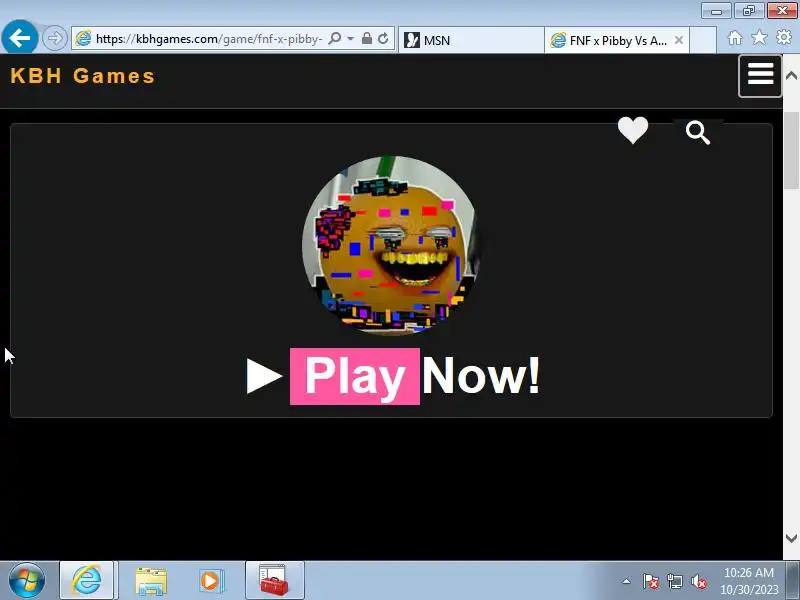The image size is (800, 600).
Task: Open the site hamburger menu
Action: (x=760, y=76)
